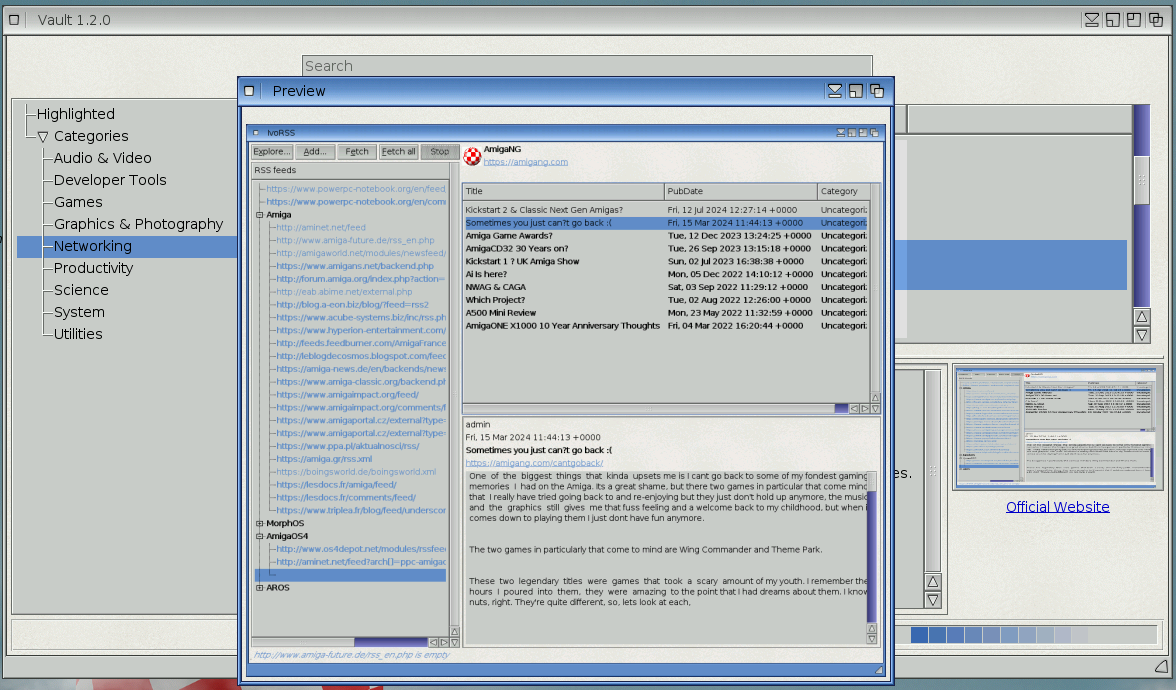
Task: Collapse the Categories tree node
Action: (42, 137)
